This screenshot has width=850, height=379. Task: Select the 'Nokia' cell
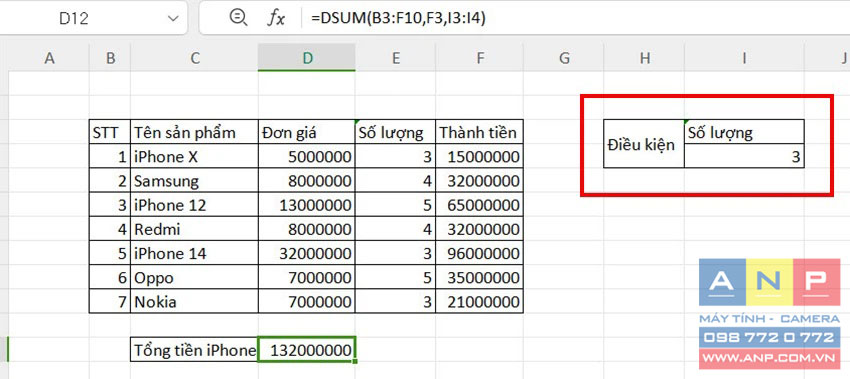[195, 301]
